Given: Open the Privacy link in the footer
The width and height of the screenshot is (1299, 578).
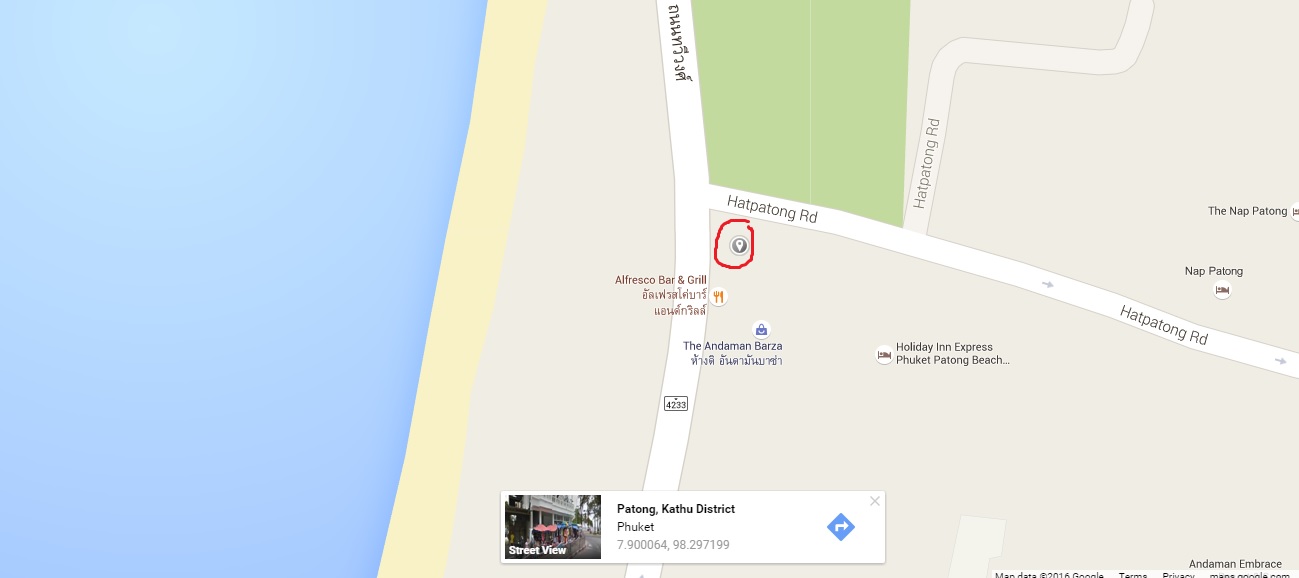Looking at the screenshot, I should point(1178,575).
